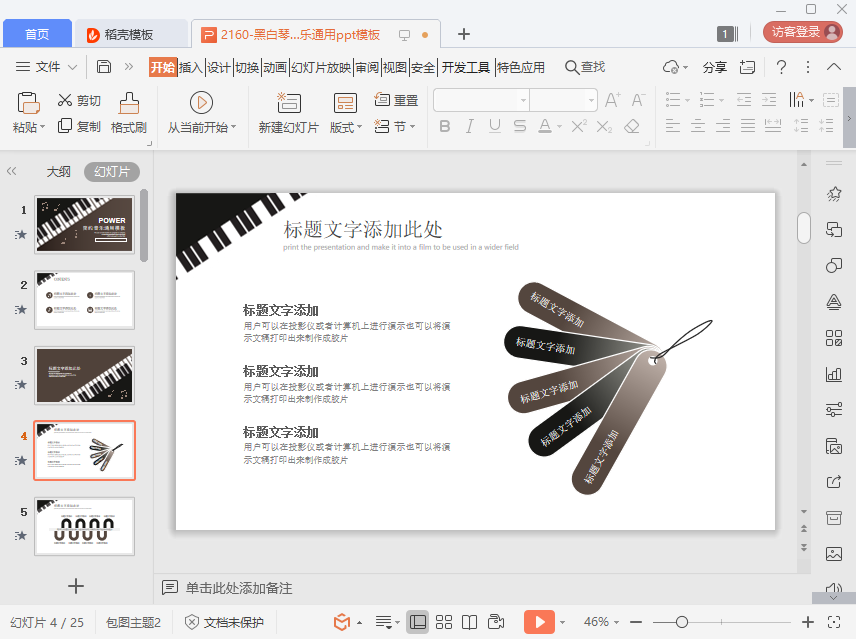This screenshot has height=639, width=856.
Task: Toggle Bold formatting
Action: click(x=445, y=127)
